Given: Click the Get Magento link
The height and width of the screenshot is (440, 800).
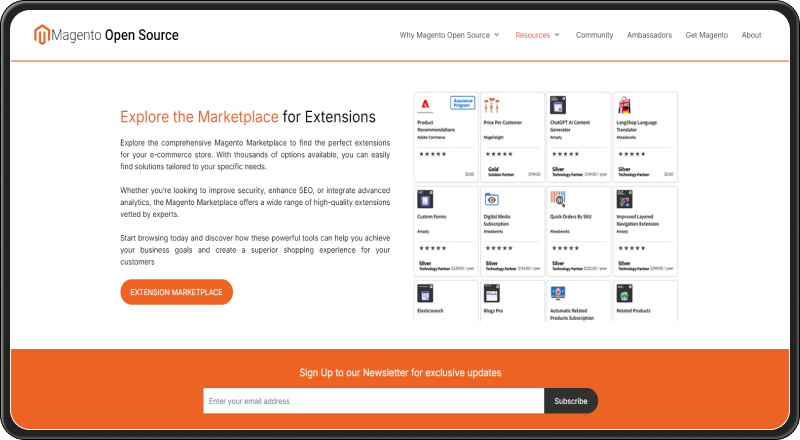Looking at the screenshot, I should coord(706,35).
